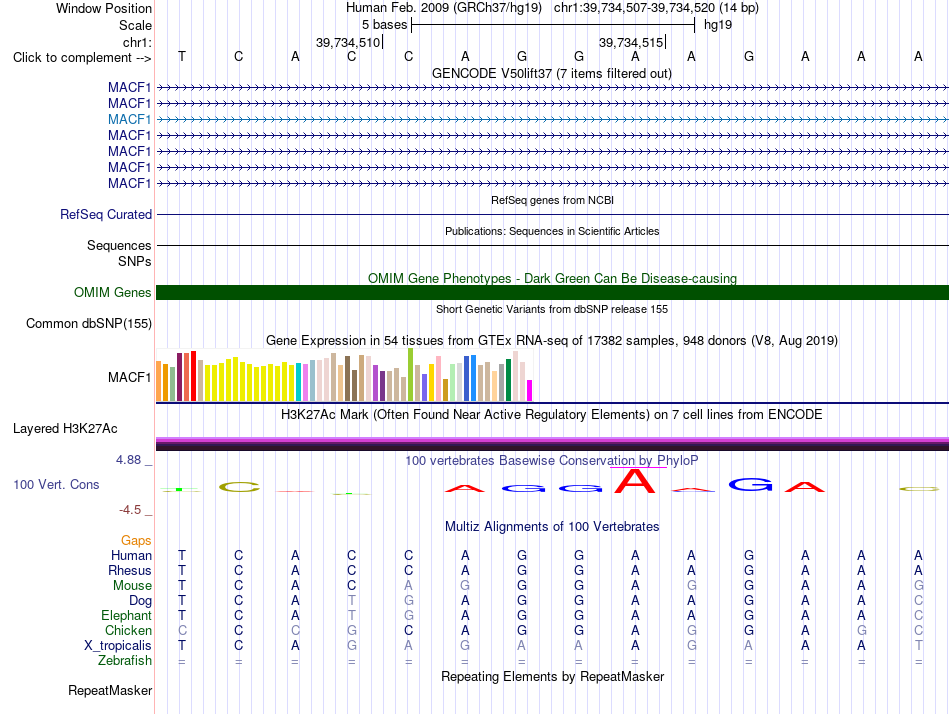
Task: Click the Layered H3K27Ac signal band
Action: click(552, 444)
